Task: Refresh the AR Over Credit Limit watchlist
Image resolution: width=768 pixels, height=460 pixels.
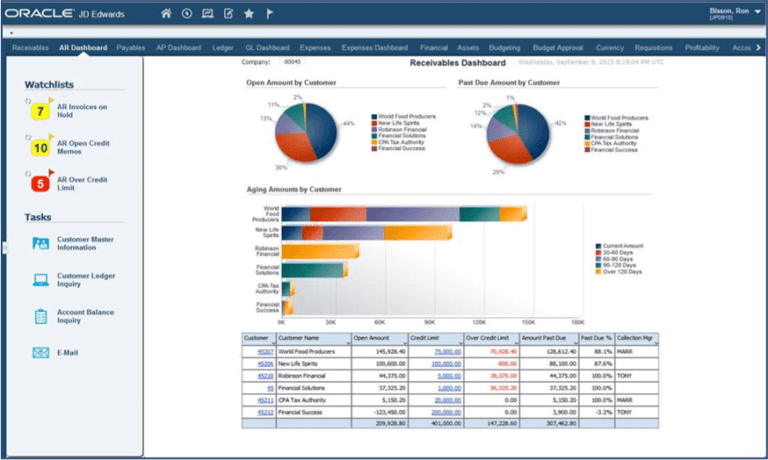Action: click(x=27, y=174)
